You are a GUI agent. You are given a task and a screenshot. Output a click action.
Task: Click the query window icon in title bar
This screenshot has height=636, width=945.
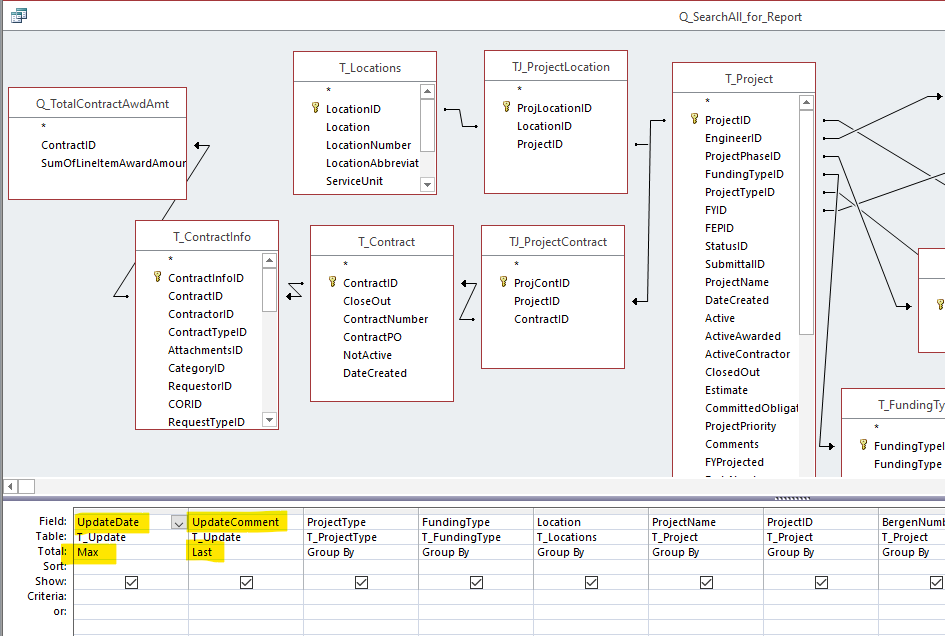point(19,16)
